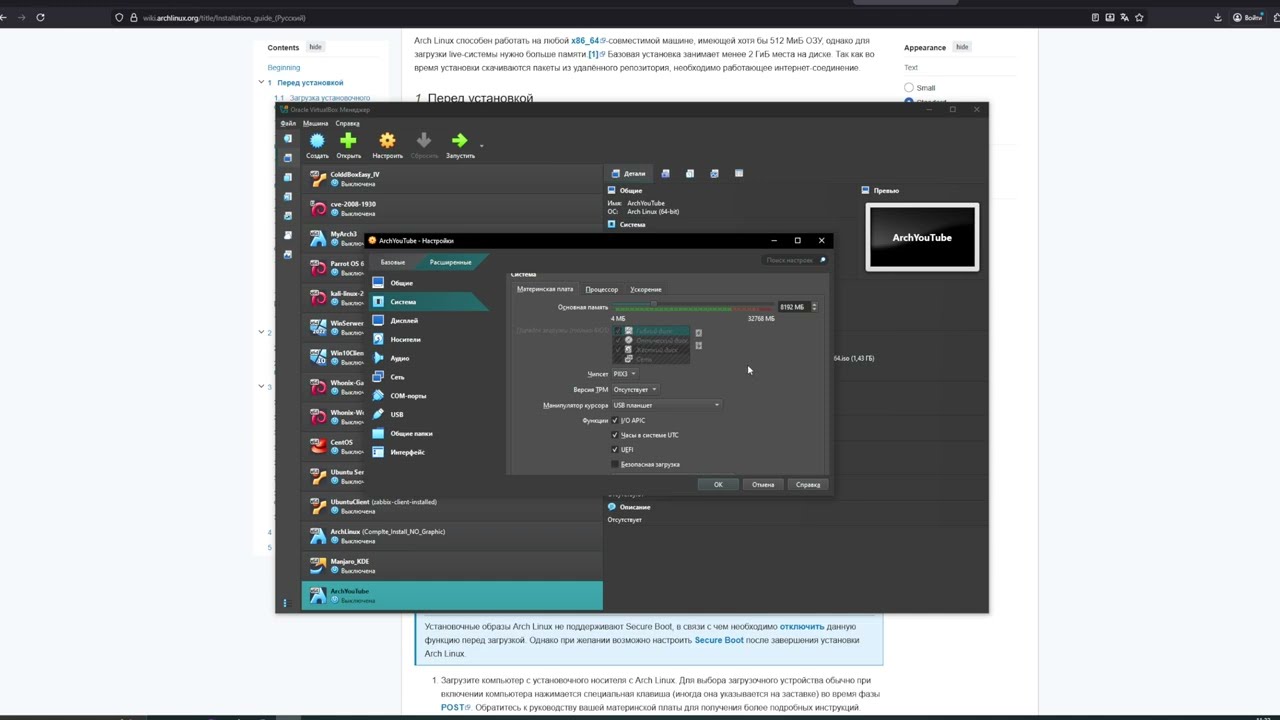The height and width of the screenshot is (720, 1280).
Task: Open the Файл menu in VirtualBox
Action: 288,123
